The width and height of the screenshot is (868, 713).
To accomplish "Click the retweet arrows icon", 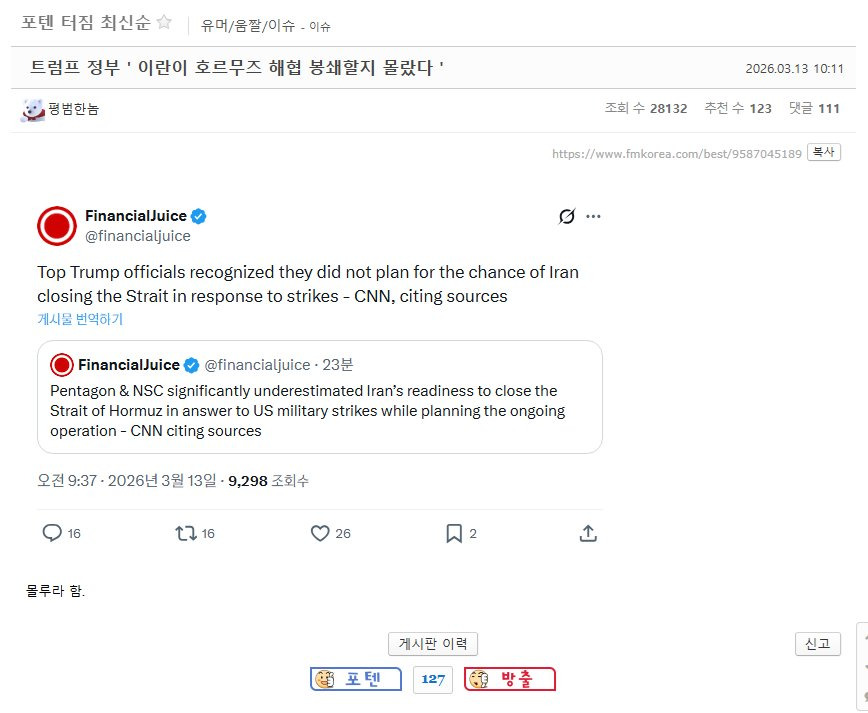I will (x=185, y=533).
